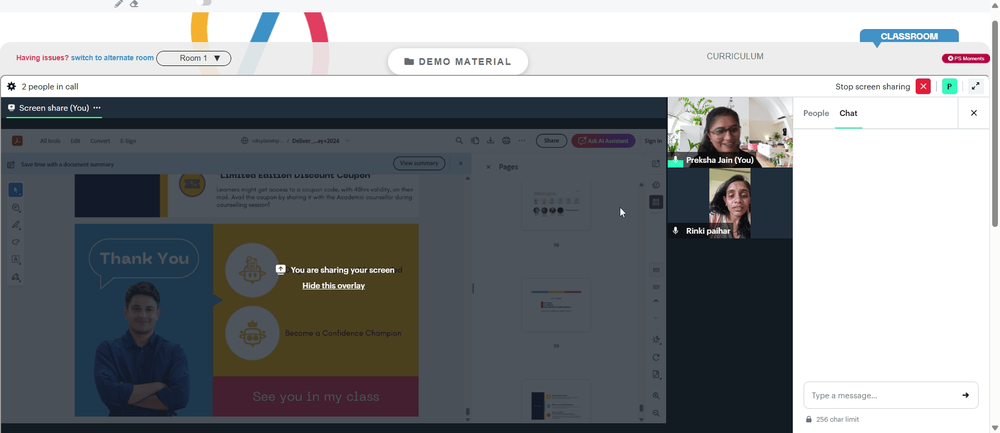Close the Pages panel
This screenshot has width=1000, height=433.
click(489, 167)
